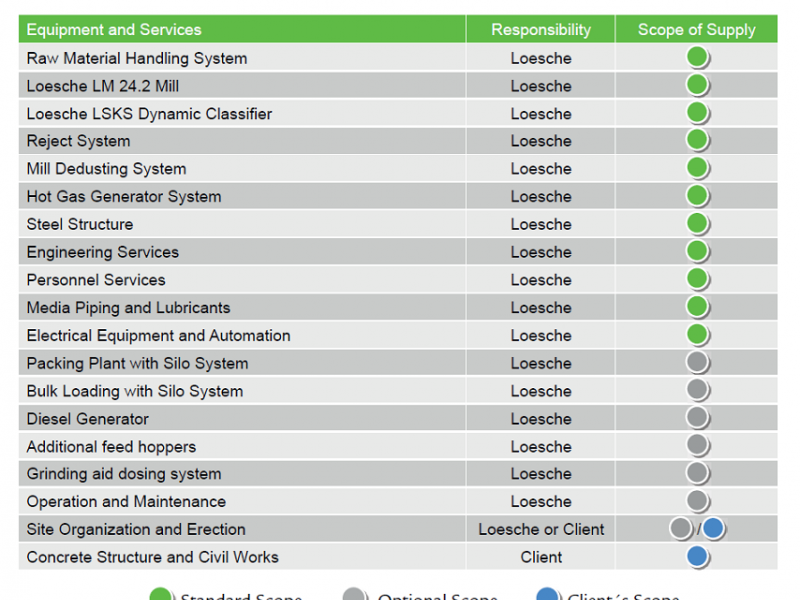Click blue dot in Site Organization and Erection row
Screen dimensions: 800x600
tap(713, 528)
